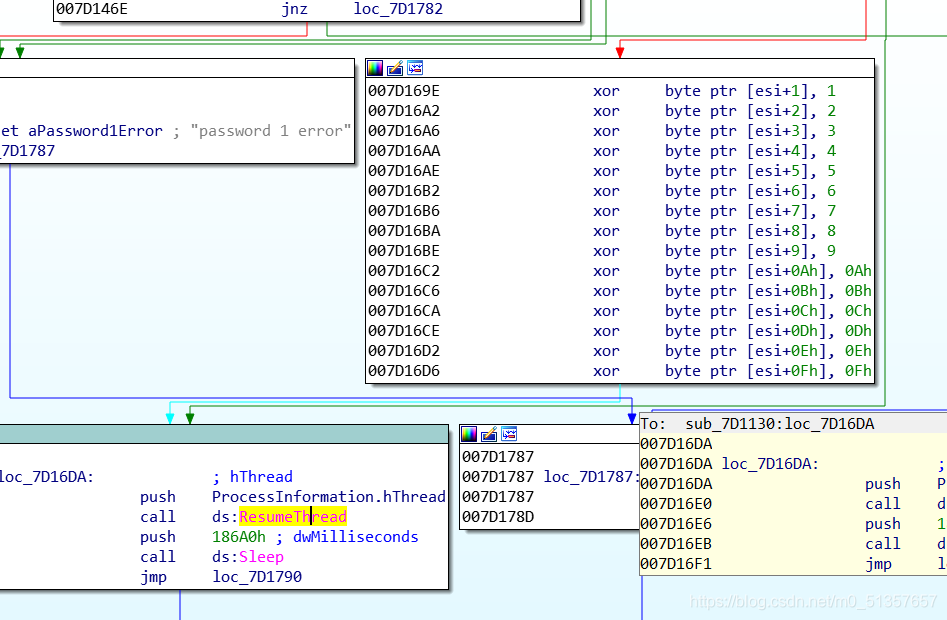The width and height of the screenshot is (947, 620).
Task: Select the ProcessInformation.hThread operand
Action: (x=329, y=497)
